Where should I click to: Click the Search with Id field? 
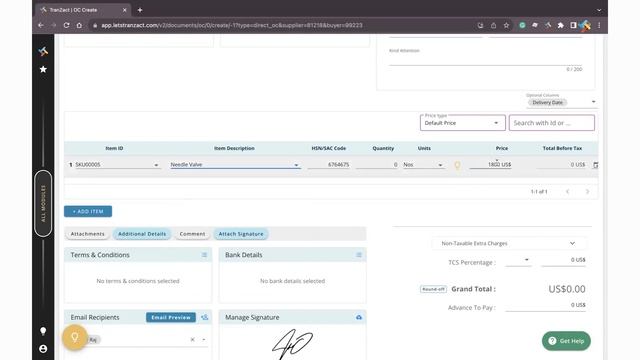click(551, 123)
